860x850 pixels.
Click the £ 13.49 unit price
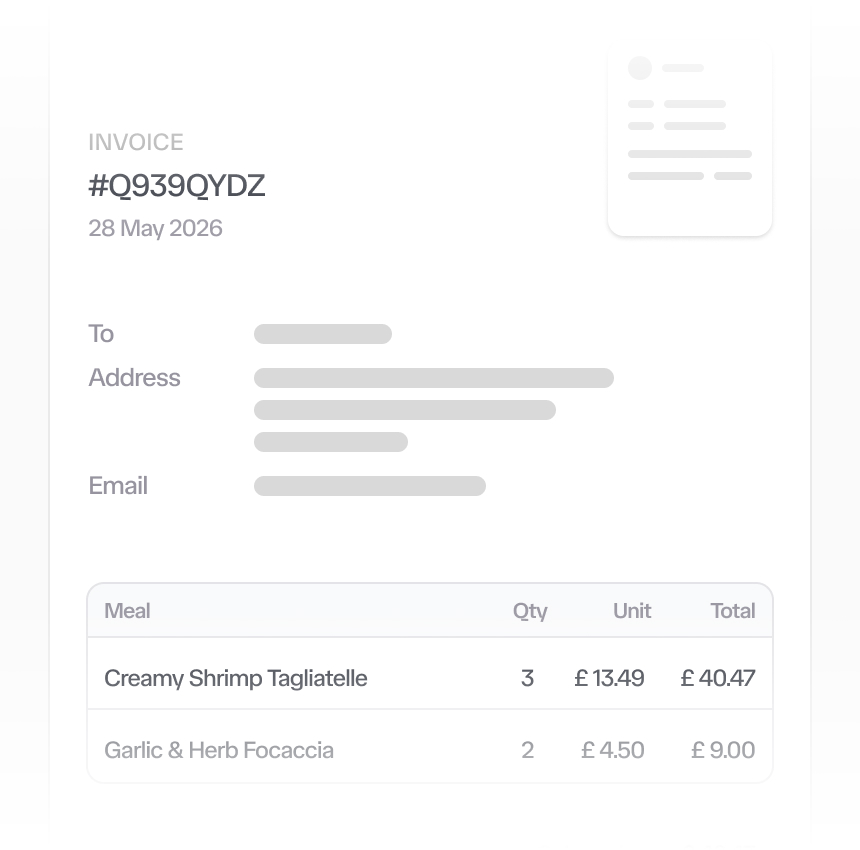click(609, 678)
